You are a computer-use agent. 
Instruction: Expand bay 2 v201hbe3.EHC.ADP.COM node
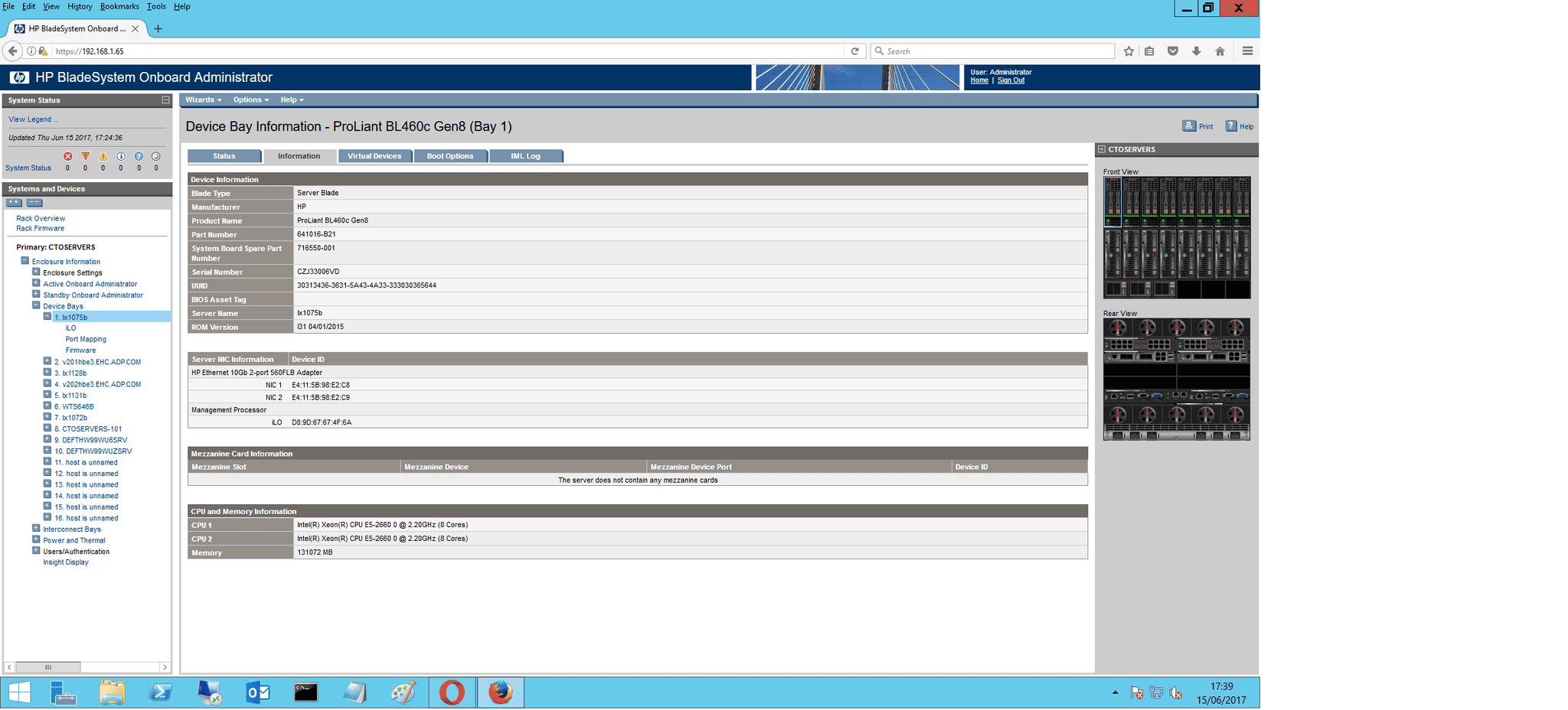[x=47, y=361]
